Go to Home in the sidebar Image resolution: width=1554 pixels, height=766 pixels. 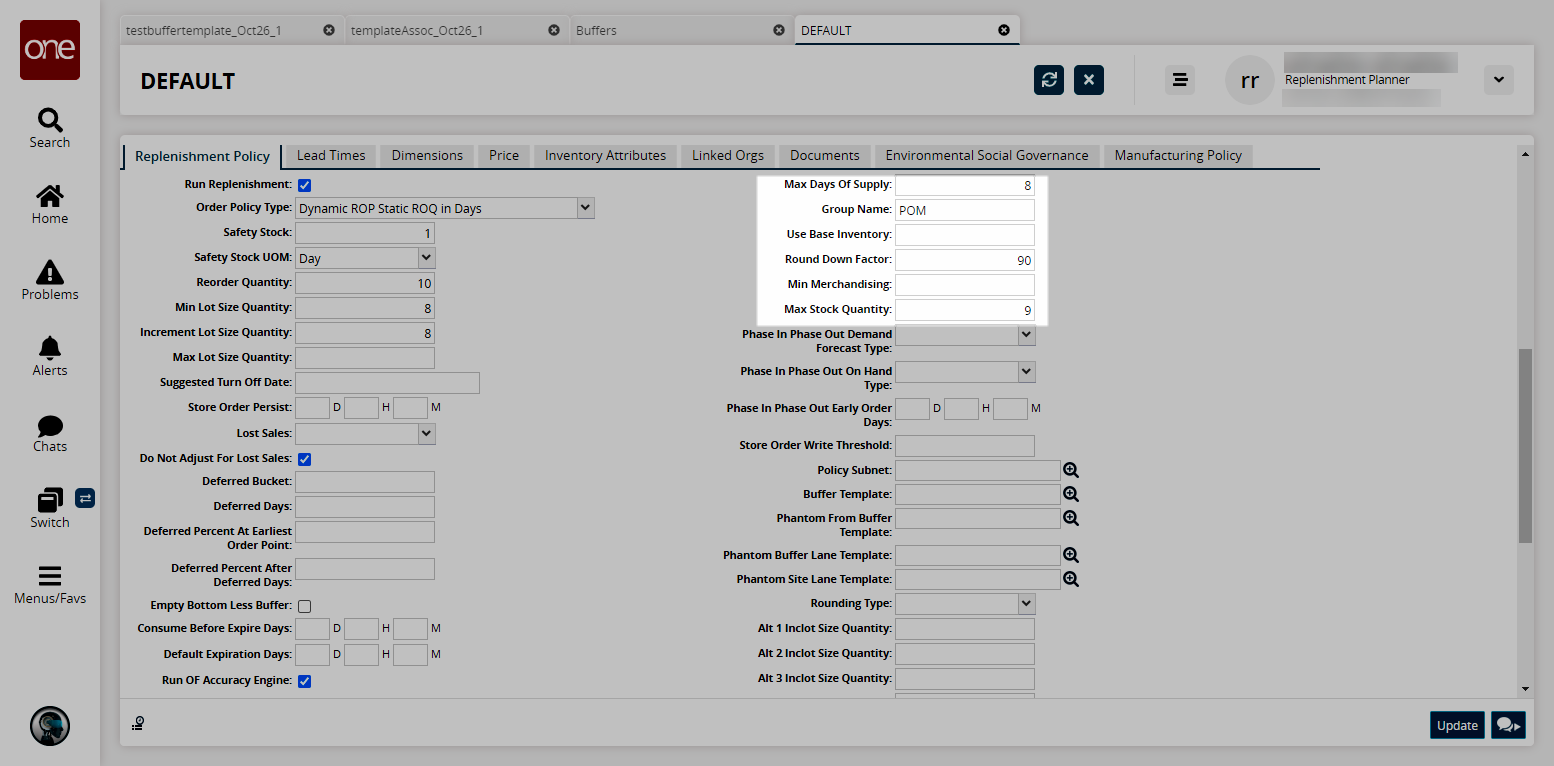50,204
